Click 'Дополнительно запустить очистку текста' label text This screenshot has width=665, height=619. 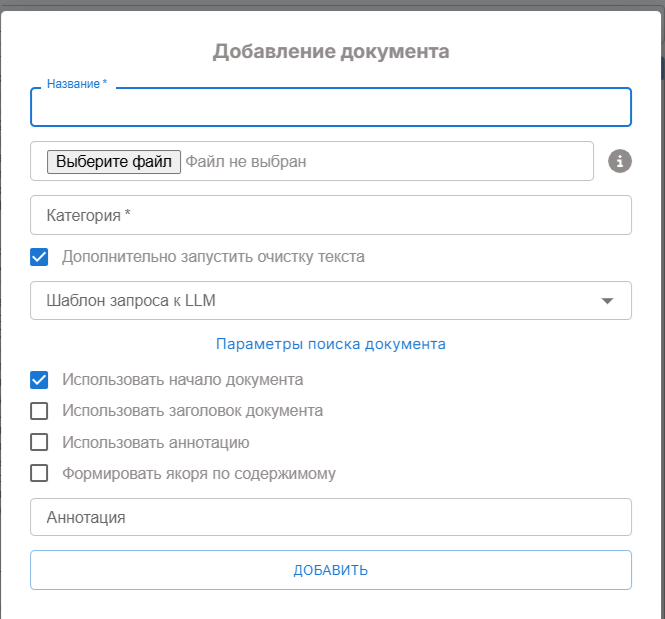tap(213, 257)
